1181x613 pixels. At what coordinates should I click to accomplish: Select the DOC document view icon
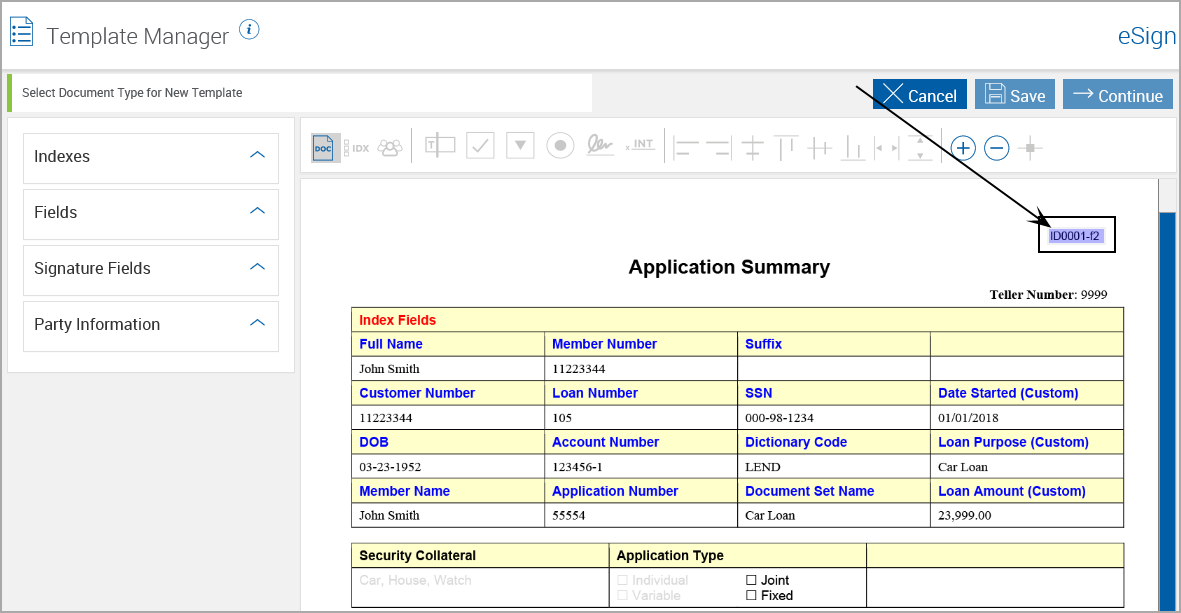(x=324, y=148)
